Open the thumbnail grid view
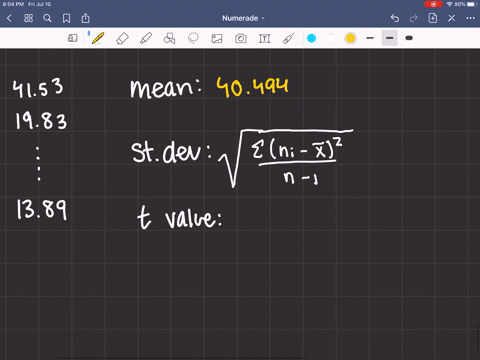The height and width of the screenshot is (360, 480). 28,18
